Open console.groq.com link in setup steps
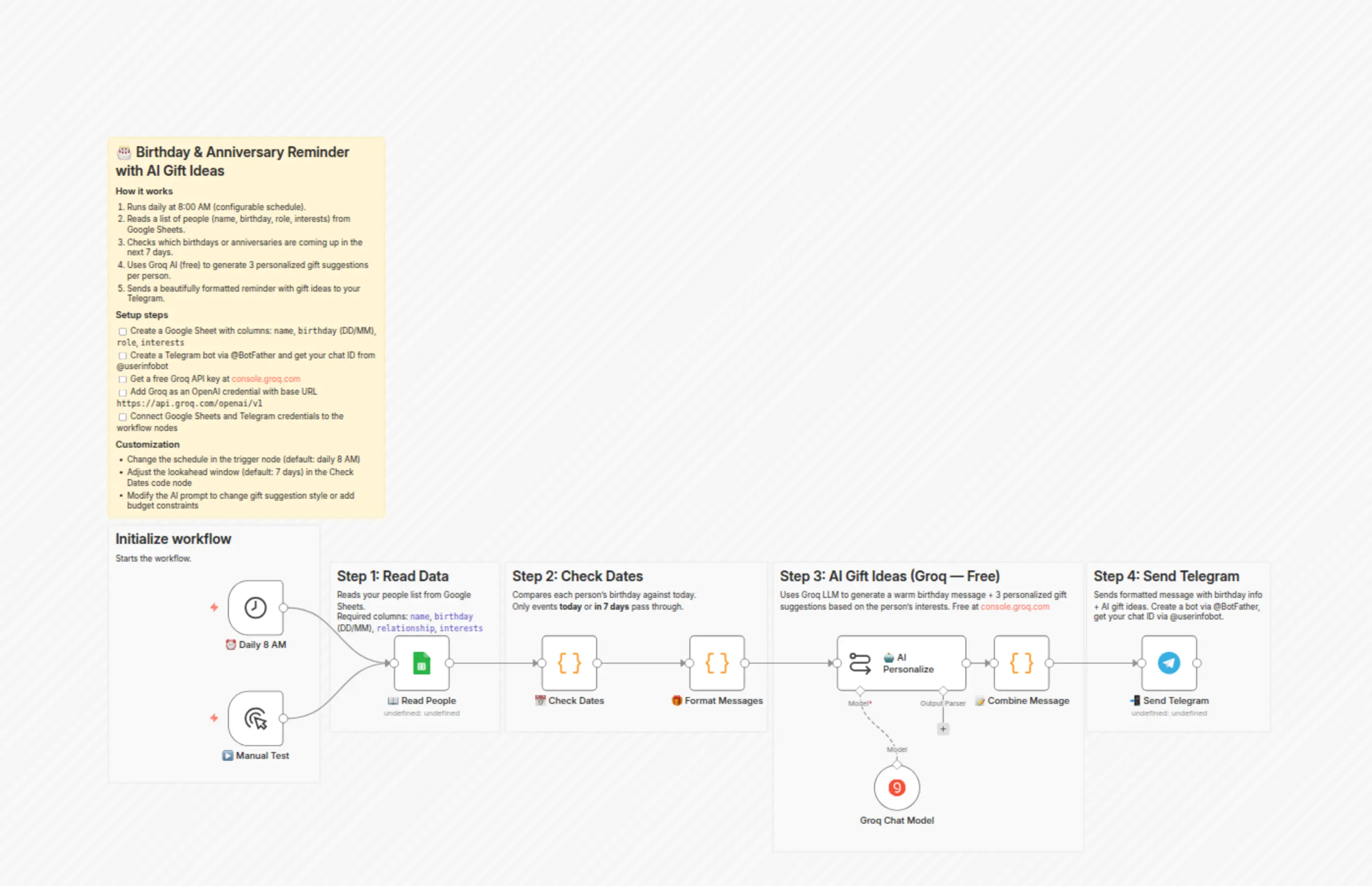1372x886 pixels. click(x=266, y=379)
